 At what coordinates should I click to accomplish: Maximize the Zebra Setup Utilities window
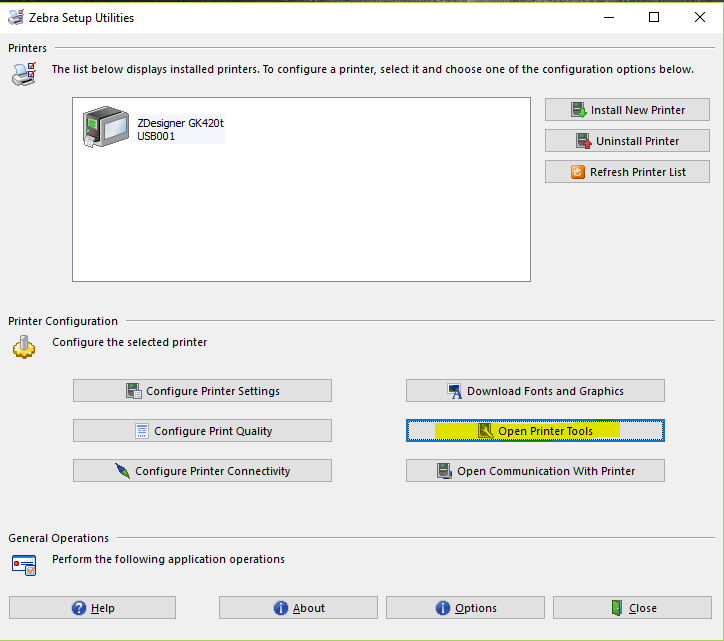[x=654, y=17]
